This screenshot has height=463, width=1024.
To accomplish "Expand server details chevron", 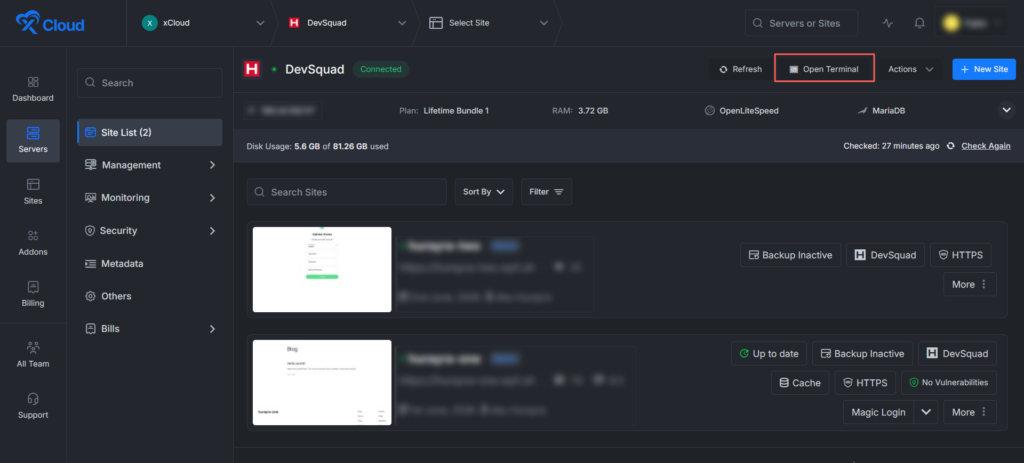I will tap(1006, 110).
